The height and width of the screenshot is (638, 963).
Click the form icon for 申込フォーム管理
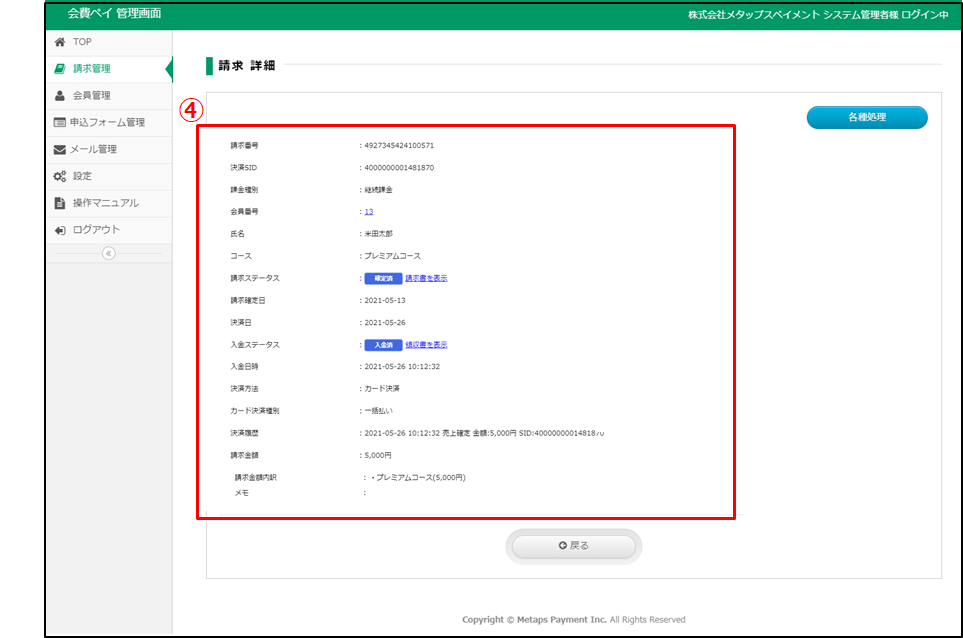click(60, 122)
